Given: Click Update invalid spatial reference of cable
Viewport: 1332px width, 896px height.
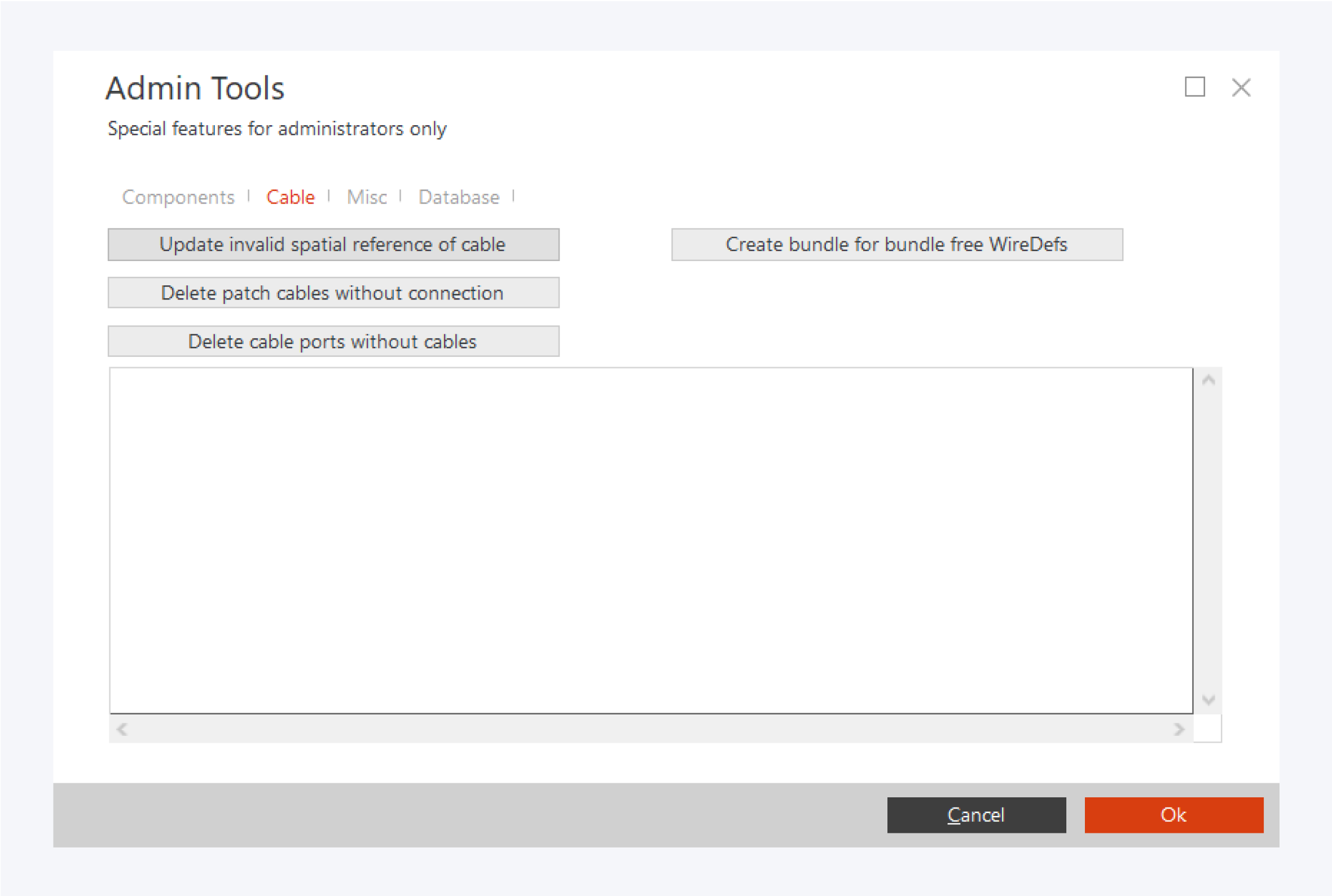Looking at the screenshot, I should click(x=333, y=245).
